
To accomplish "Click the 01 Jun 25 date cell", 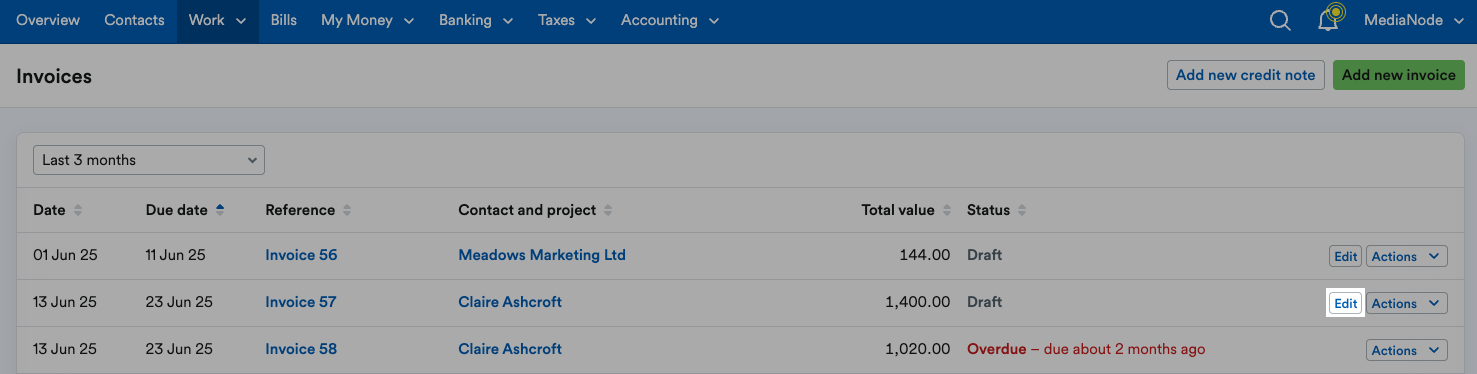I will pos(65,255).
